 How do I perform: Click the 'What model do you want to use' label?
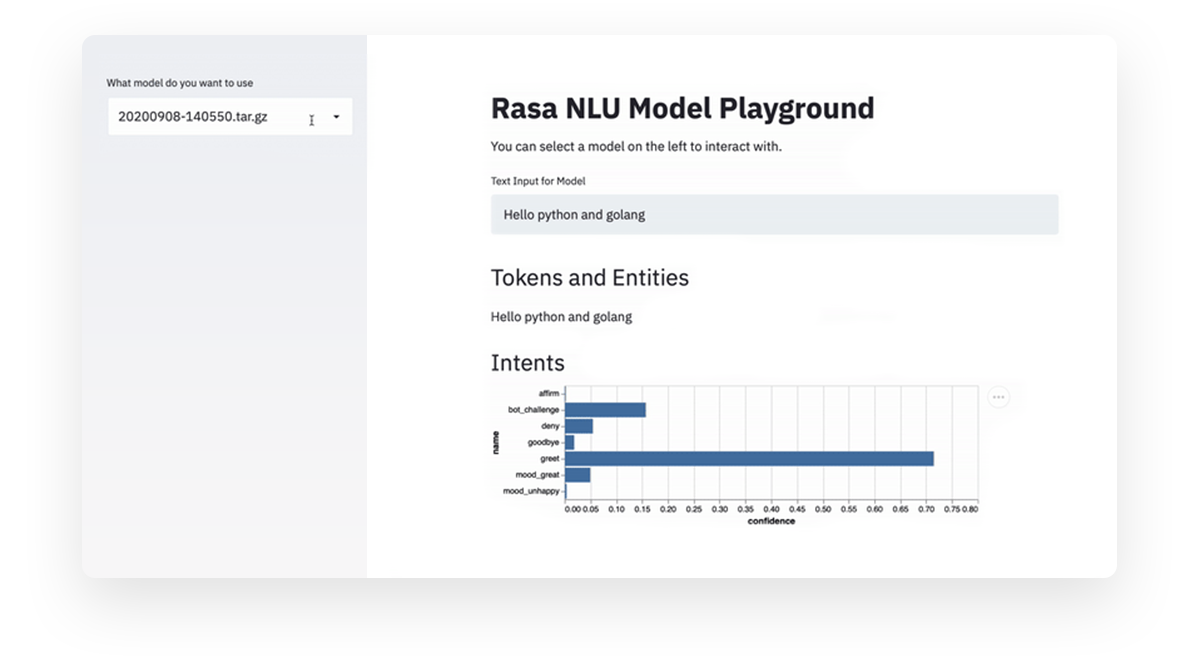[180, 83]
